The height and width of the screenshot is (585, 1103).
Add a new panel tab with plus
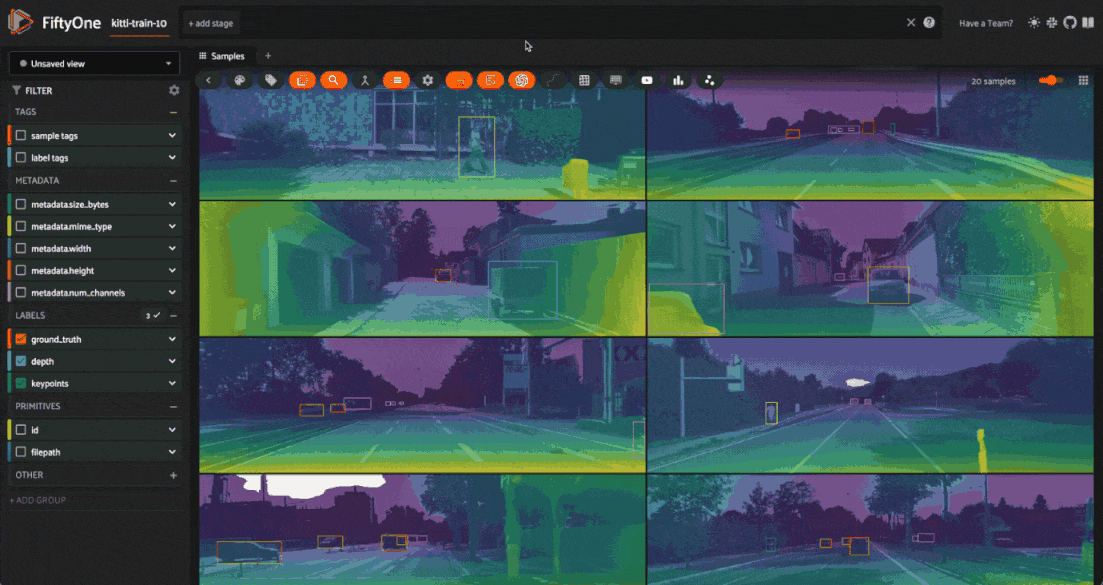click(268, 56)
